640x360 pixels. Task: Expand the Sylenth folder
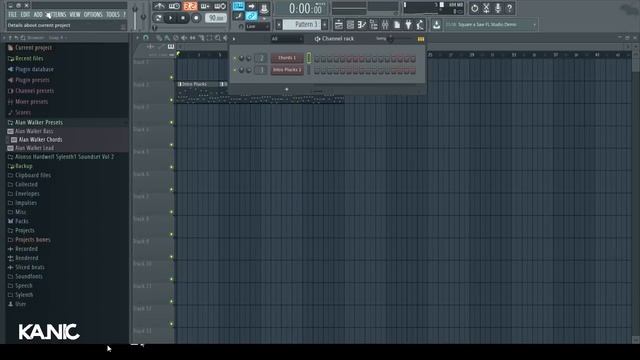click(x=24, y=295)
